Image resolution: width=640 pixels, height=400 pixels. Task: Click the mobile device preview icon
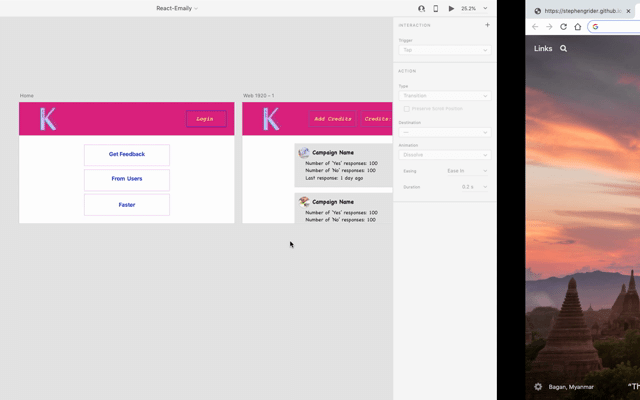tap(436, 8)
